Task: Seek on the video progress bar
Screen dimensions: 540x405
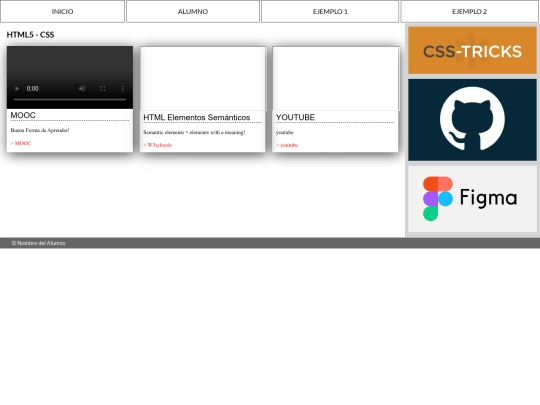Action: click(70, 100)
